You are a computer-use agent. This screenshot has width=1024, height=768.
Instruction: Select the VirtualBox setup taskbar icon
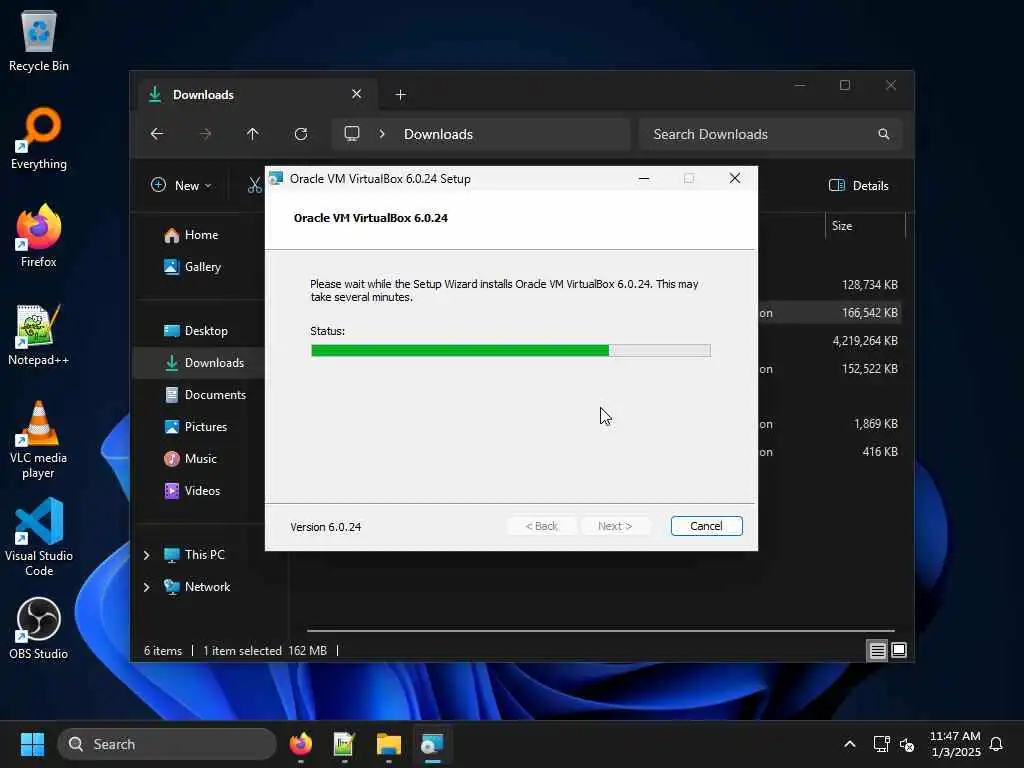[432, 744]
